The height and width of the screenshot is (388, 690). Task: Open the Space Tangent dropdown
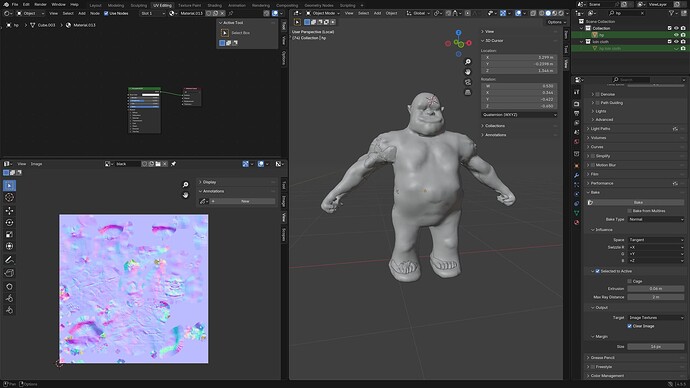point(656,240)
